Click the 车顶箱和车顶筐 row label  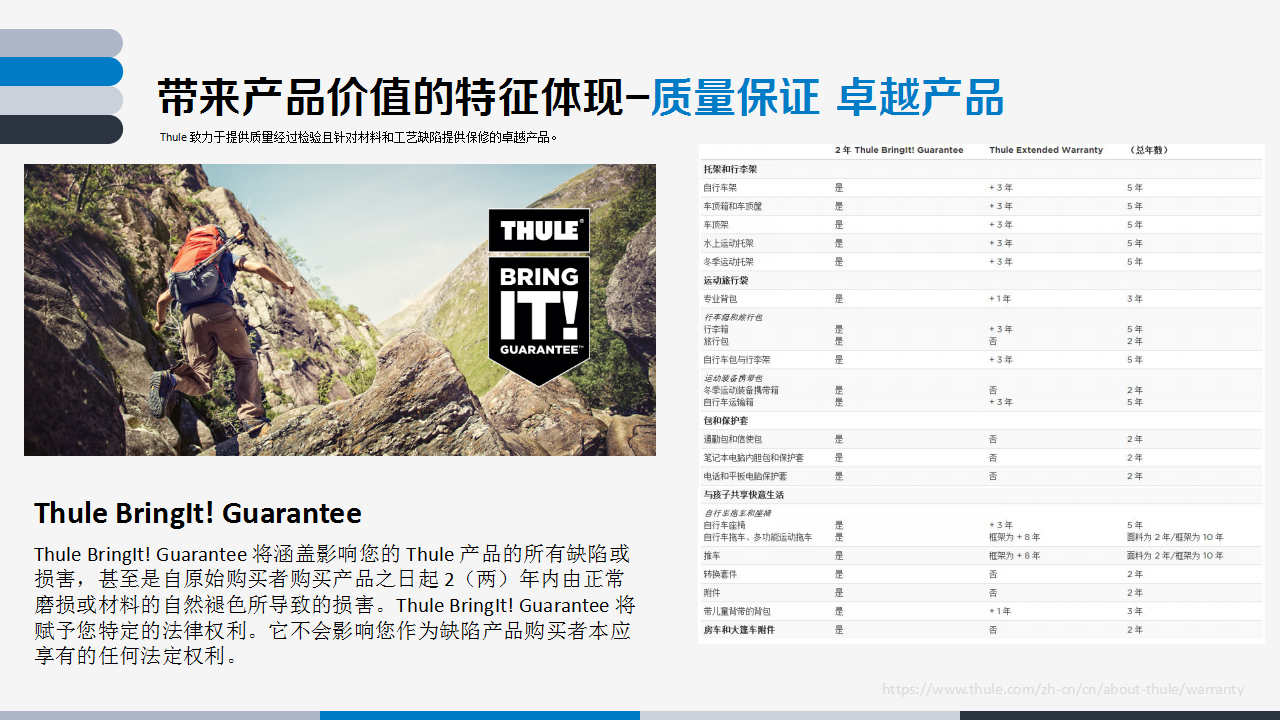click(732, 206)
